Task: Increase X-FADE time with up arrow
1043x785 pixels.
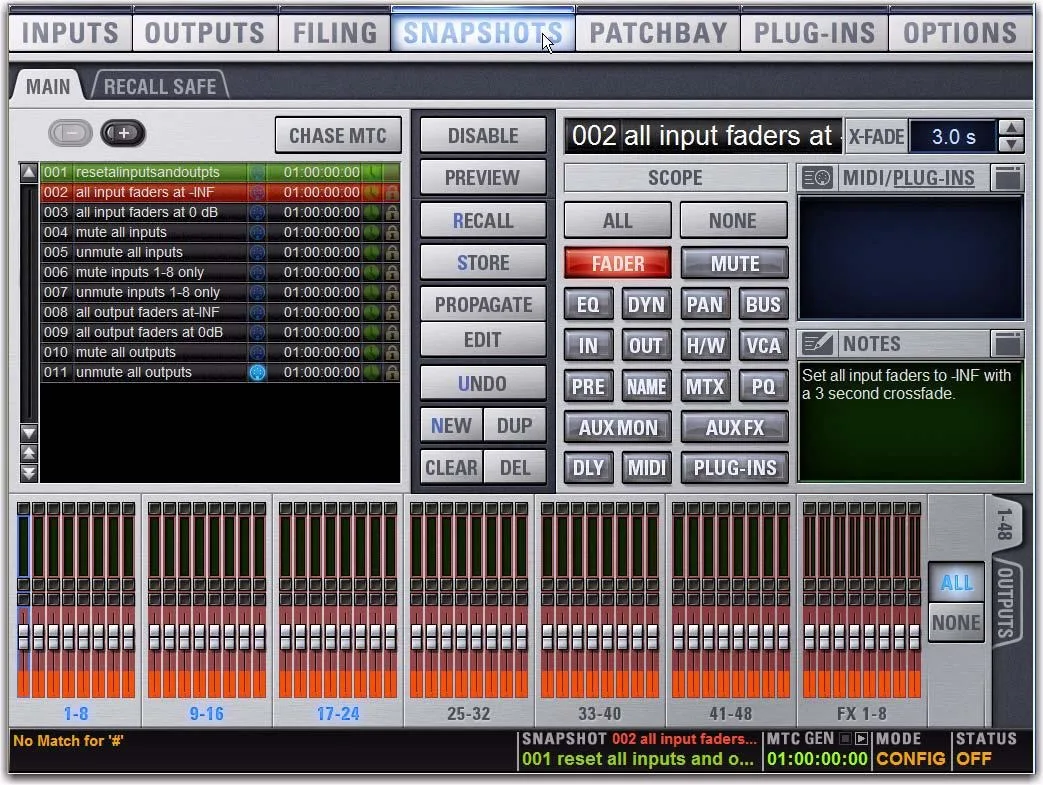Action: (1011, 128)
